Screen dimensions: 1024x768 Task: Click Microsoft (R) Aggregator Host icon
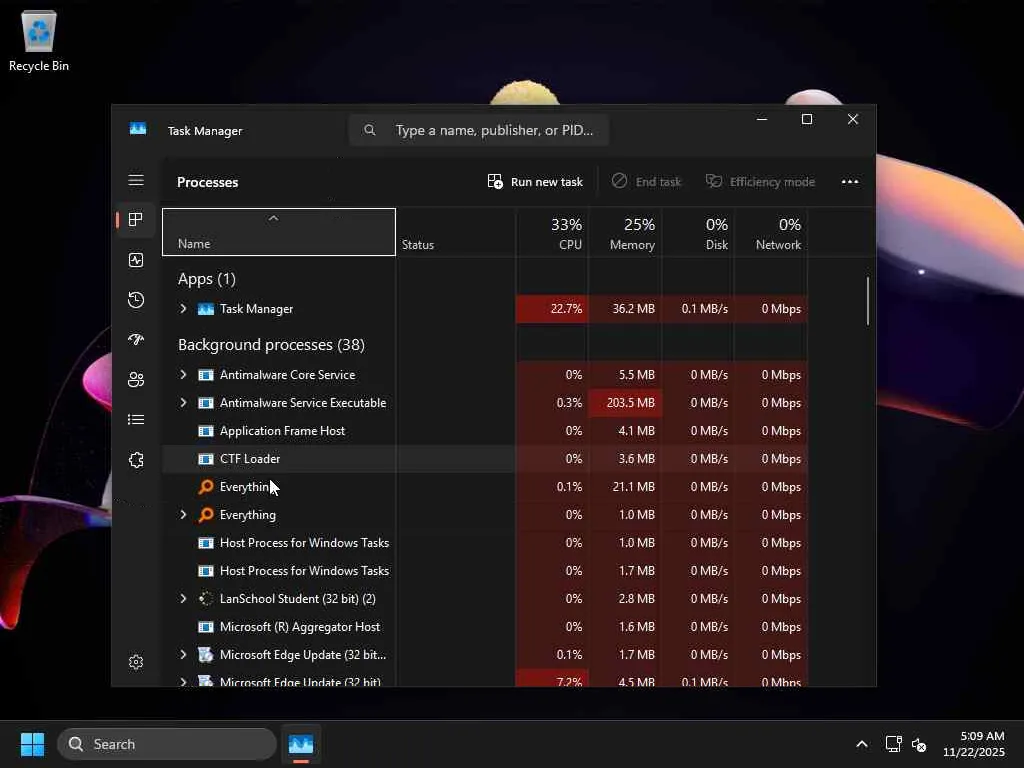(206, 626)
